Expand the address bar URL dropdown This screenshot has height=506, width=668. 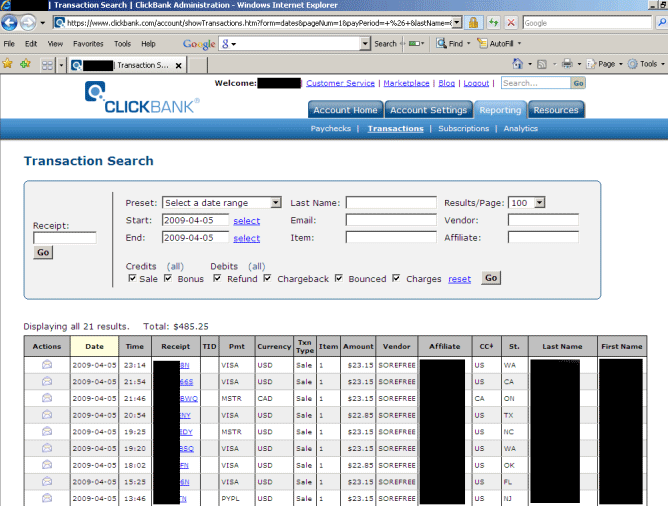457,23
